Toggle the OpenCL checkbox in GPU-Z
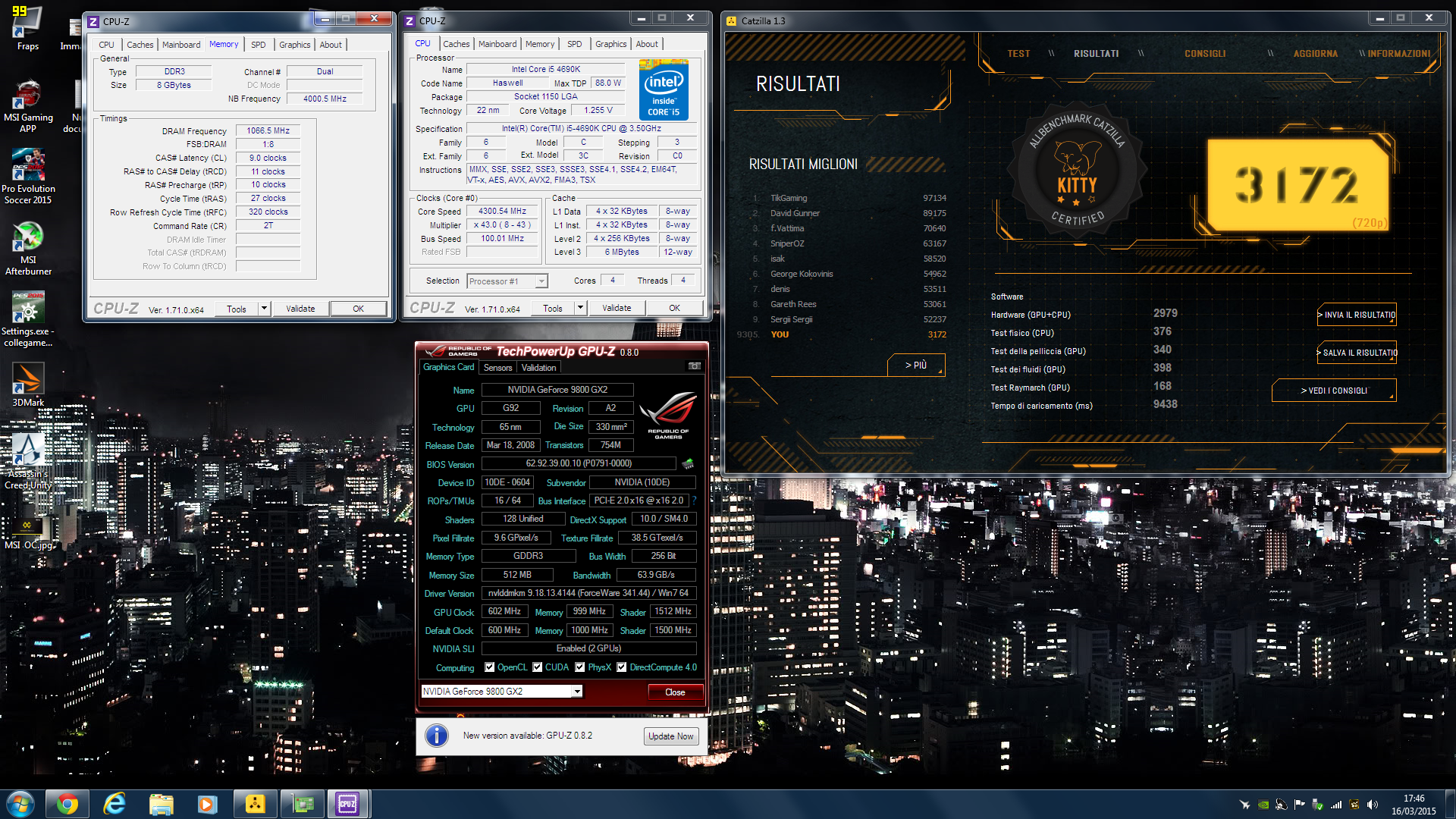 click(x=489, y=667)
